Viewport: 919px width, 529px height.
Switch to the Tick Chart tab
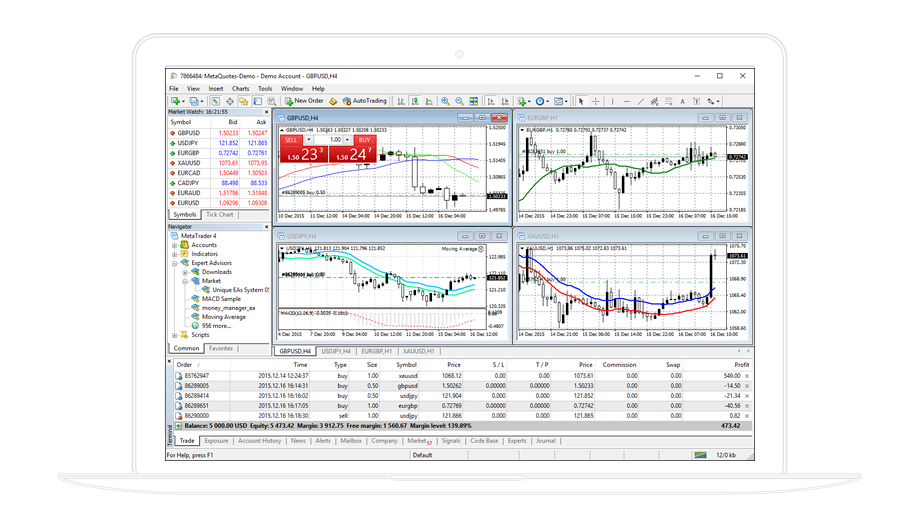[220, 215]
